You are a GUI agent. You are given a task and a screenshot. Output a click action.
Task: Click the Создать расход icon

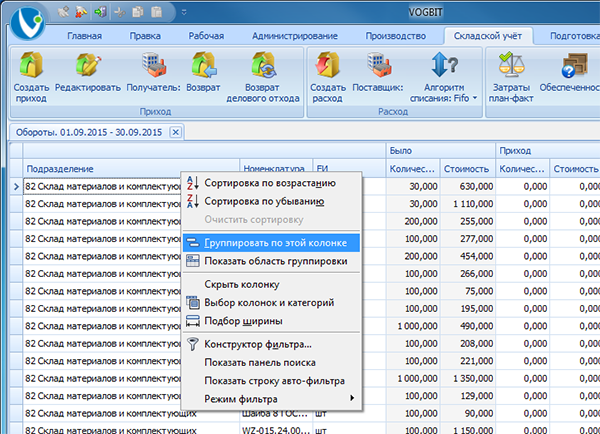[x=327, y=69]
